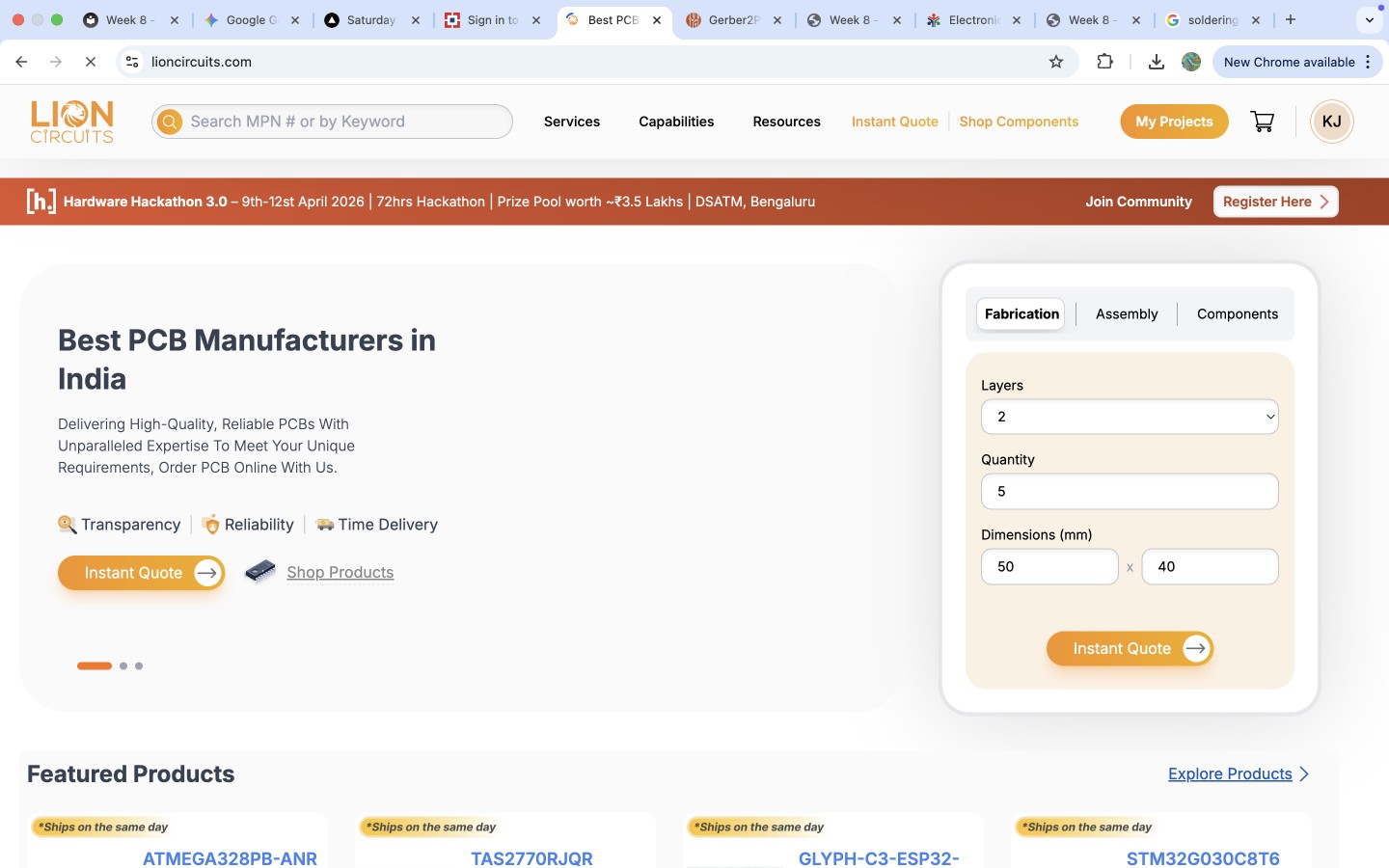
Task: Stop loading the page
Action: (x=91, y=62)
